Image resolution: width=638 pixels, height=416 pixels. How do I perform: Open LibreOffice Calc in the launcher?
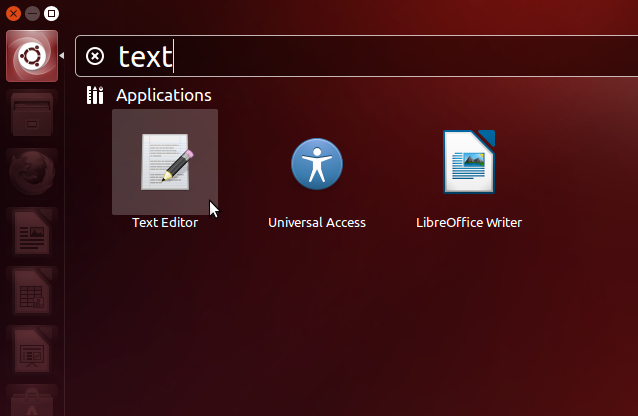[32, 291]
